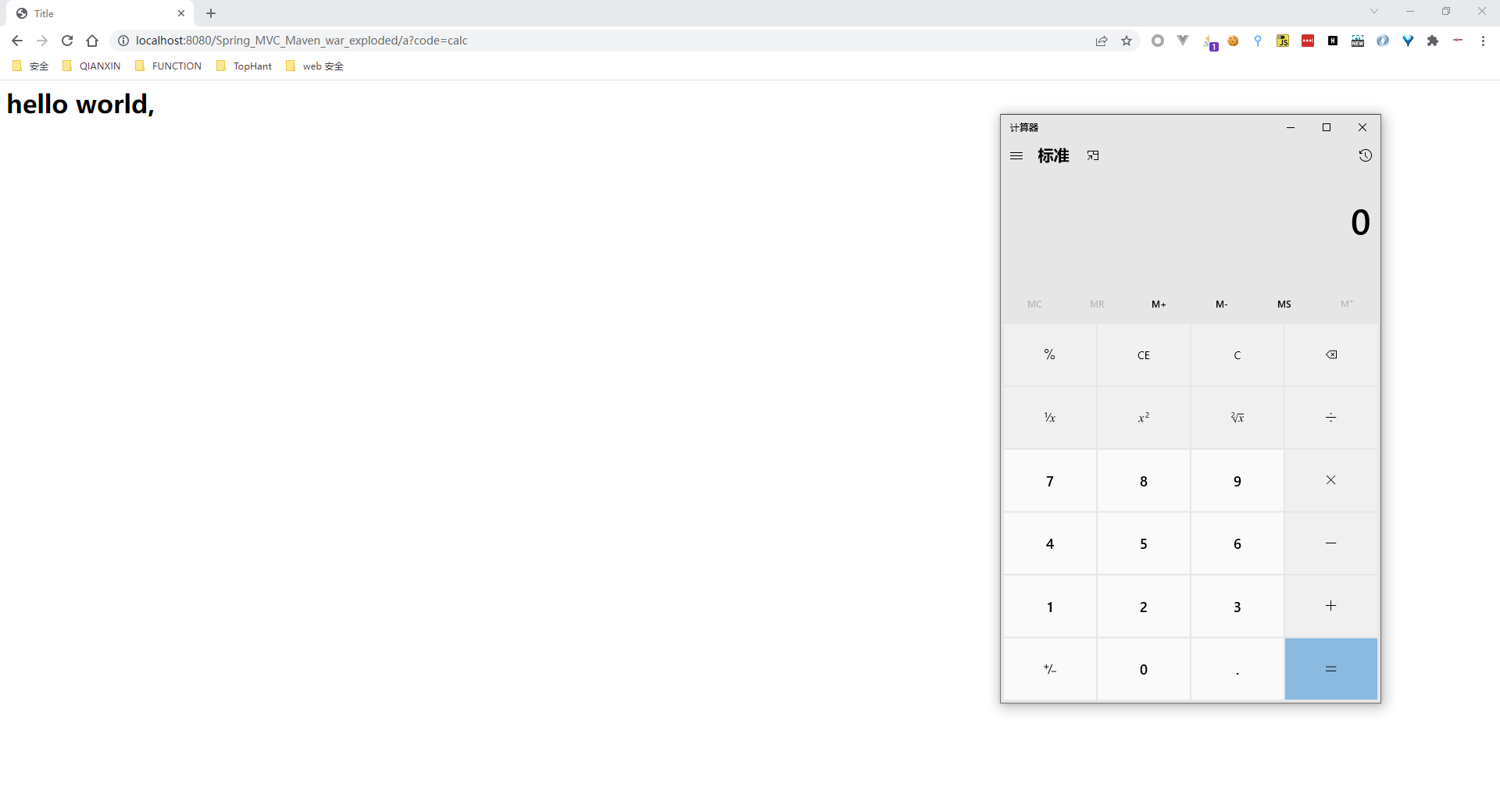
Task: Click the browser forward arrow
Action: tap(42, 41)
